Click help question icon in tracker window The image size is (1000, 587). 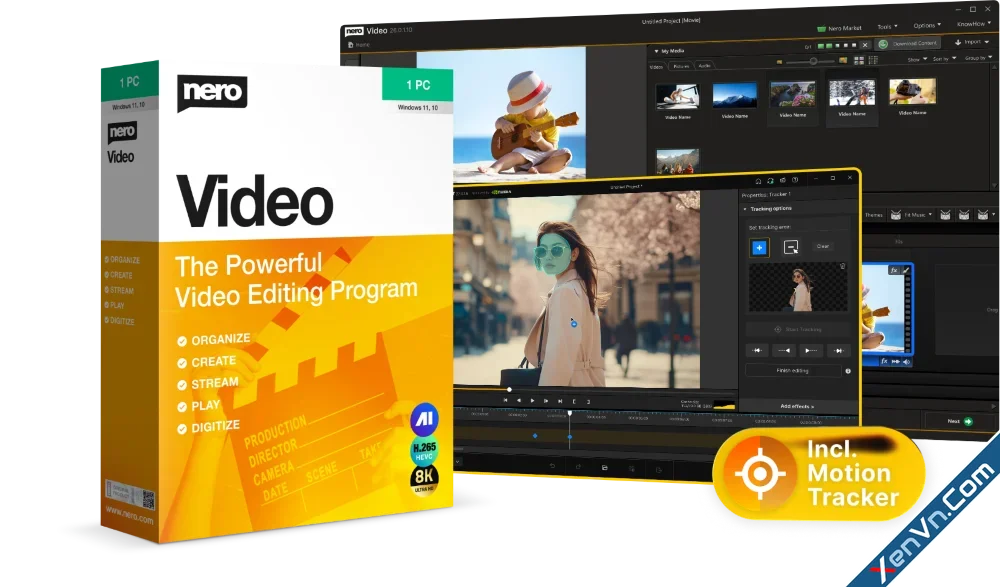pos(795,180)
